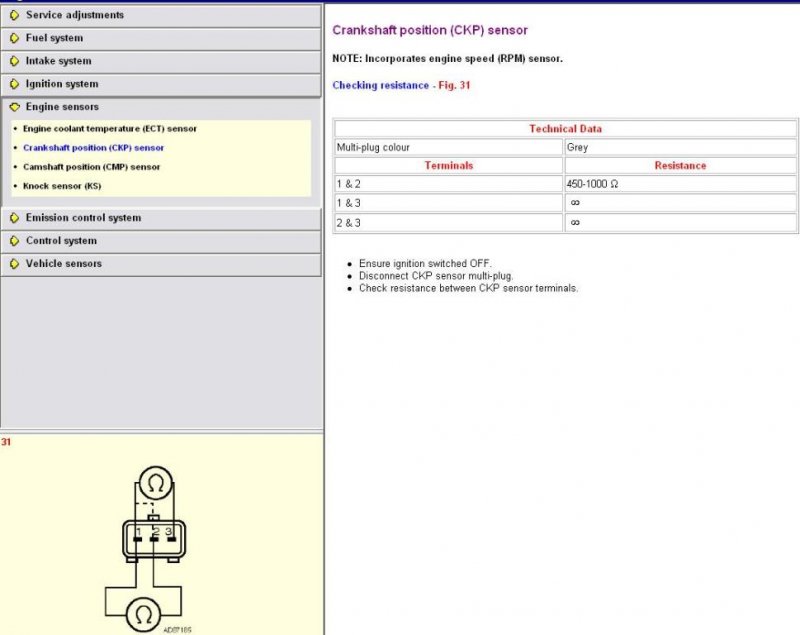Collapse the Engine sensors section
The width and height of the screenshot is (800, 635).
click(62, 107)
